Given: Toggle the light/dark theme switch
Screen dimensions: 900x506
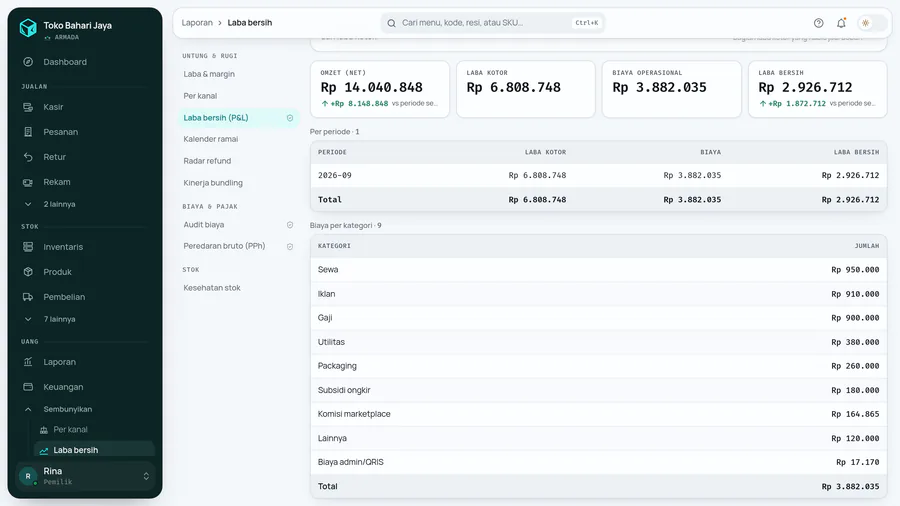Looking at the screenshot, I should pos(871,23).
